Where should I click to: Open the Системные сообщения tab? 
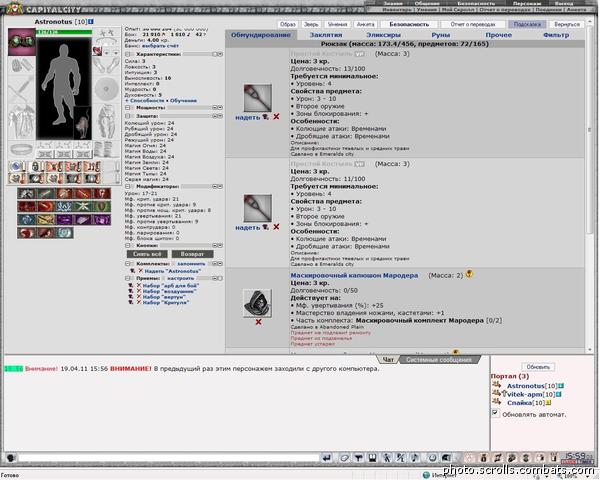[x=439, y=359]
